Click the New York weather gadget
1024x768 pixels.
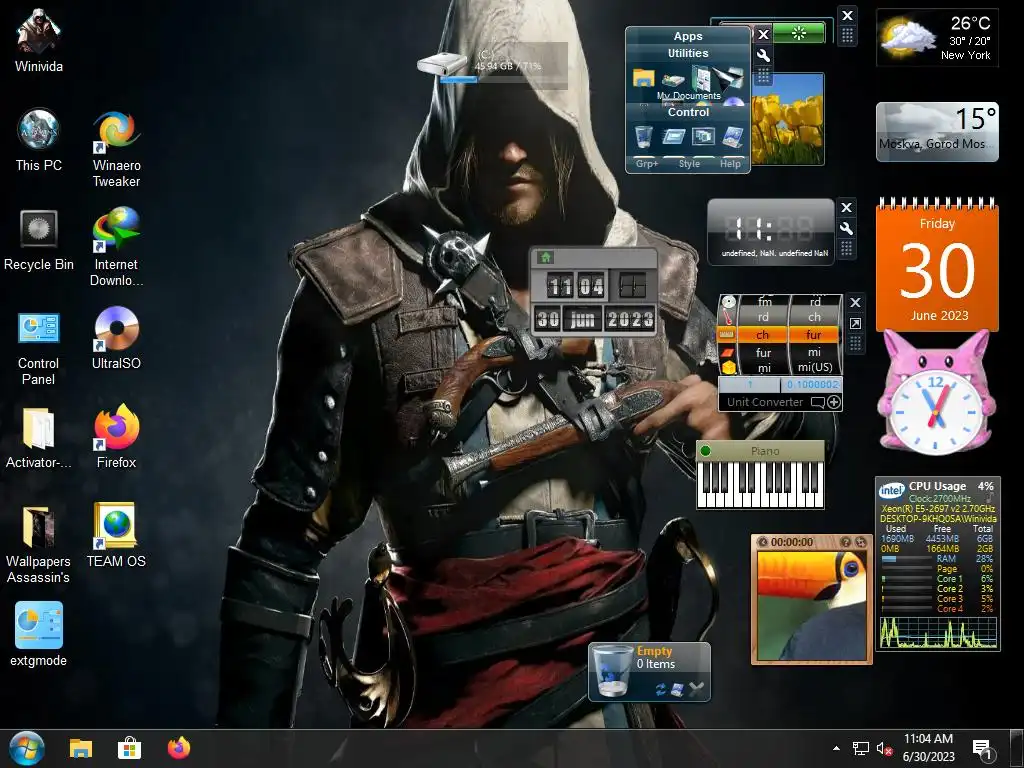click(x=937, y=38)
